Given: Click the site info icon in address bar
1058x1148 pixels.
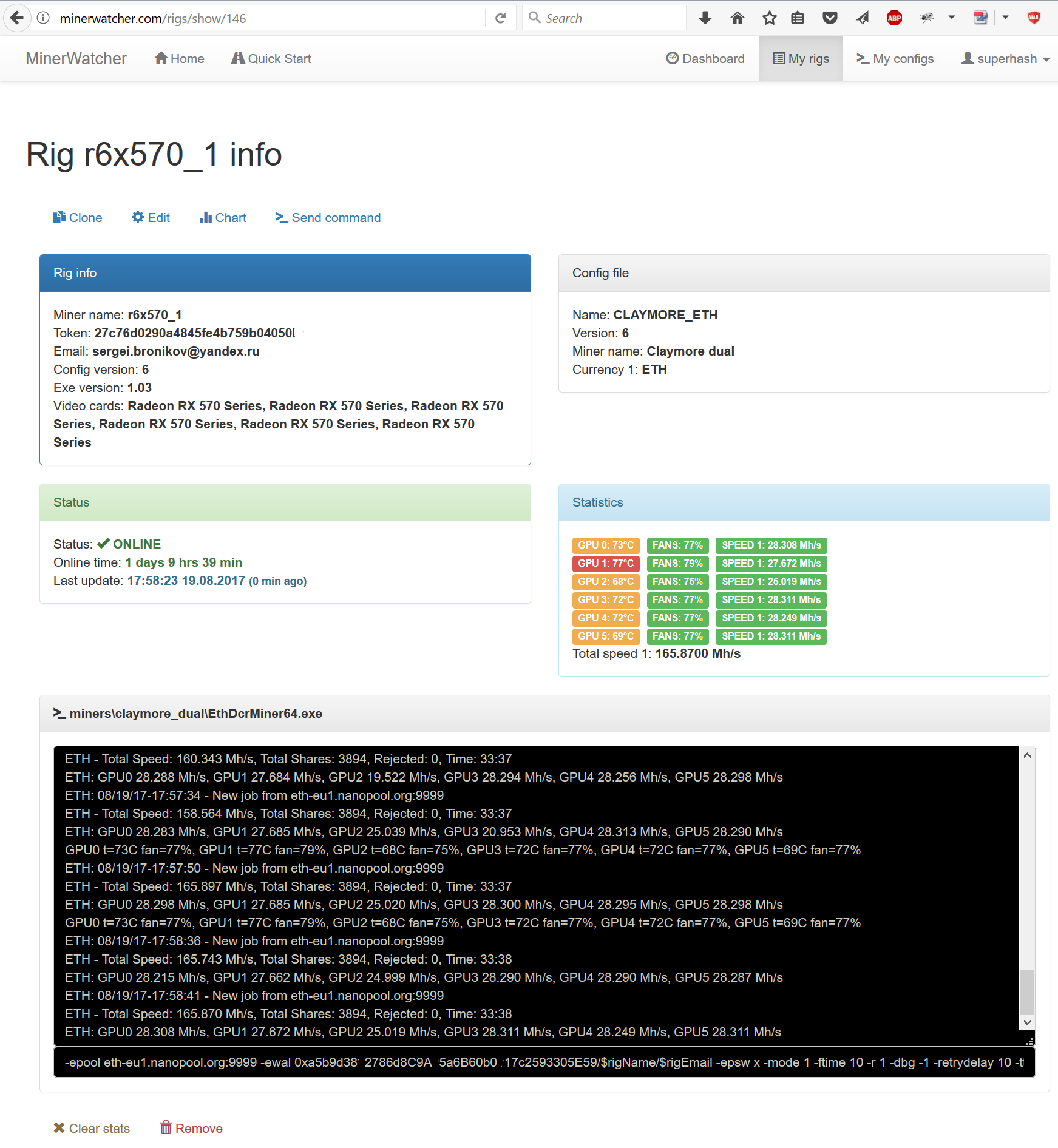Looking at the screenshot, I should point(43,18).
